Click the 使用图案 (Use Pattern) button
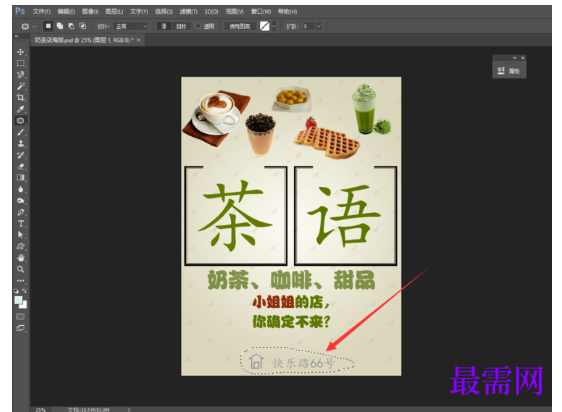The width and height of the screenshot is (562, 412). (240, 26)
